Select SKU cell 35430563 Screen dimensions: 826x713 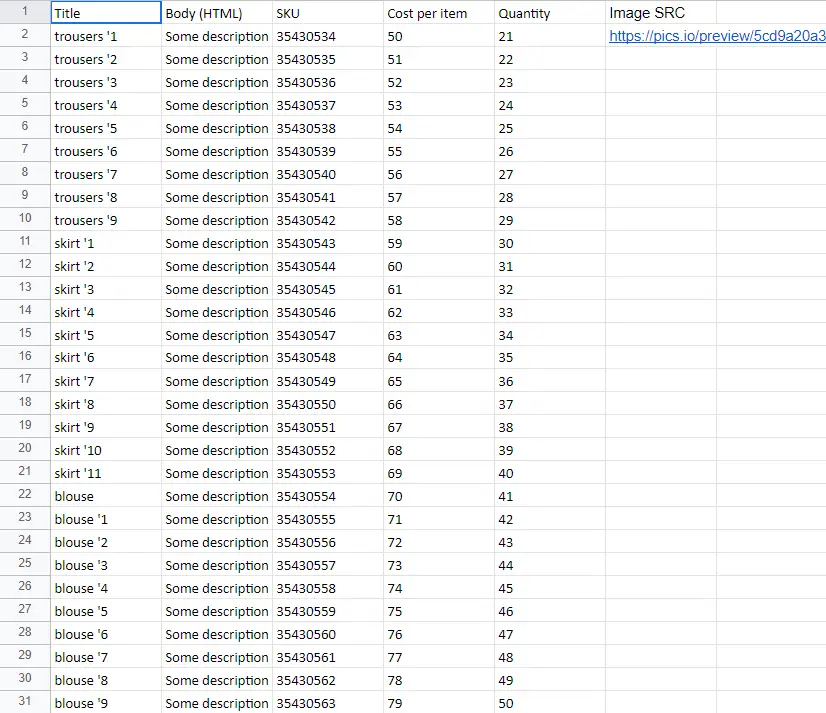pos(328,703)
